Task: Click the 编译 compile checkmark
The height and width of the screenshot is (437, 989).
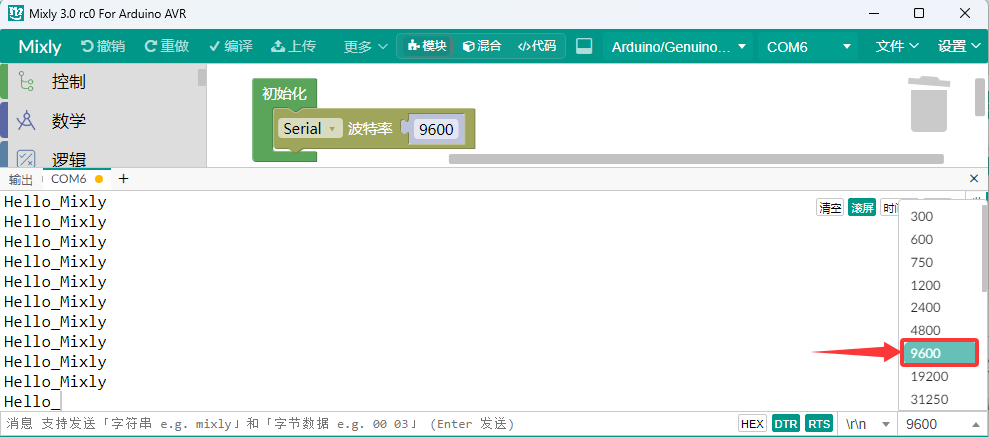Action: [x=214, y=46]
